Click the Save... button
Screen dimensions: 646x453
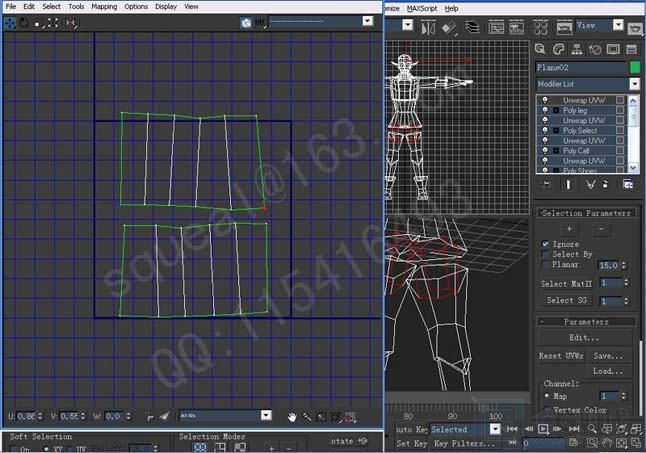click(x=609, y=356)
